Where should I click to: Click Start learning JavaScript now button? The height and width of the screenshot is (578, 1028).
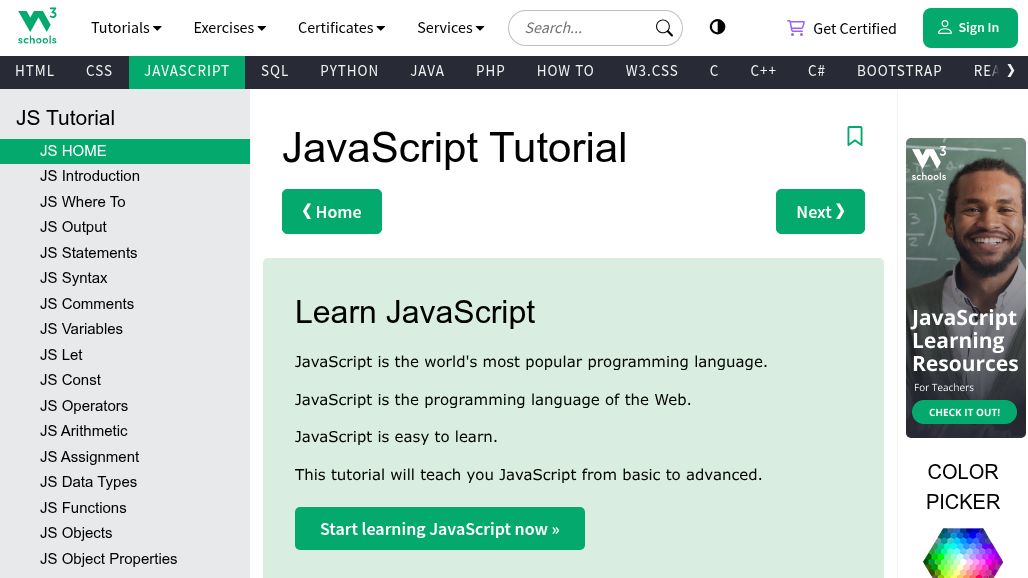[440, 529]
